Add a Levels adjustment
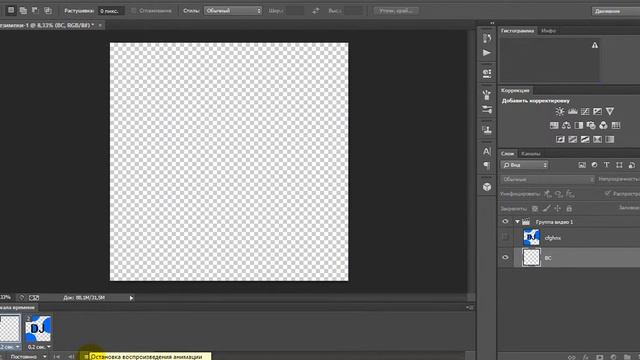 point(573,111)
